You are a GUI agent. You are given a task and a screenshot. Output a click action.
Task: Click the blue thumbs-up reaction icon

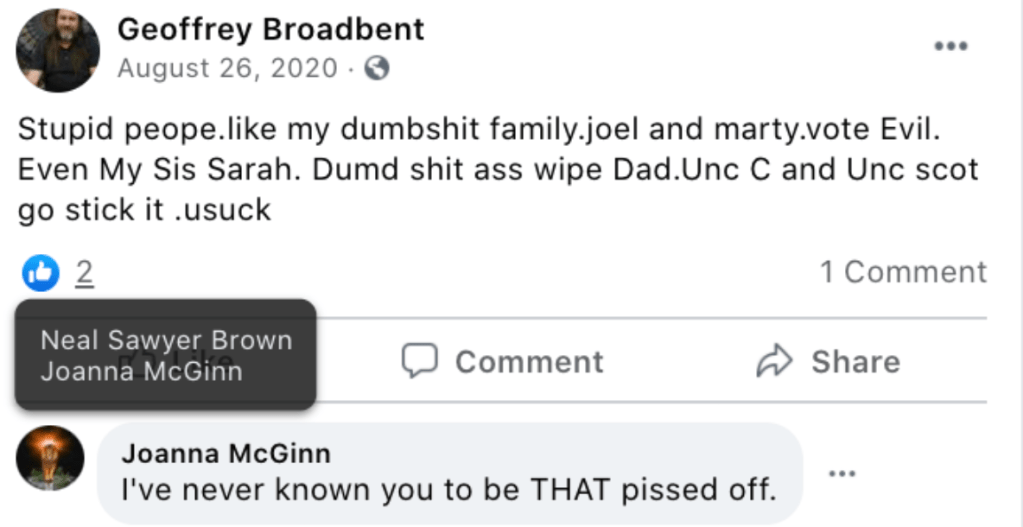point(41,272)
